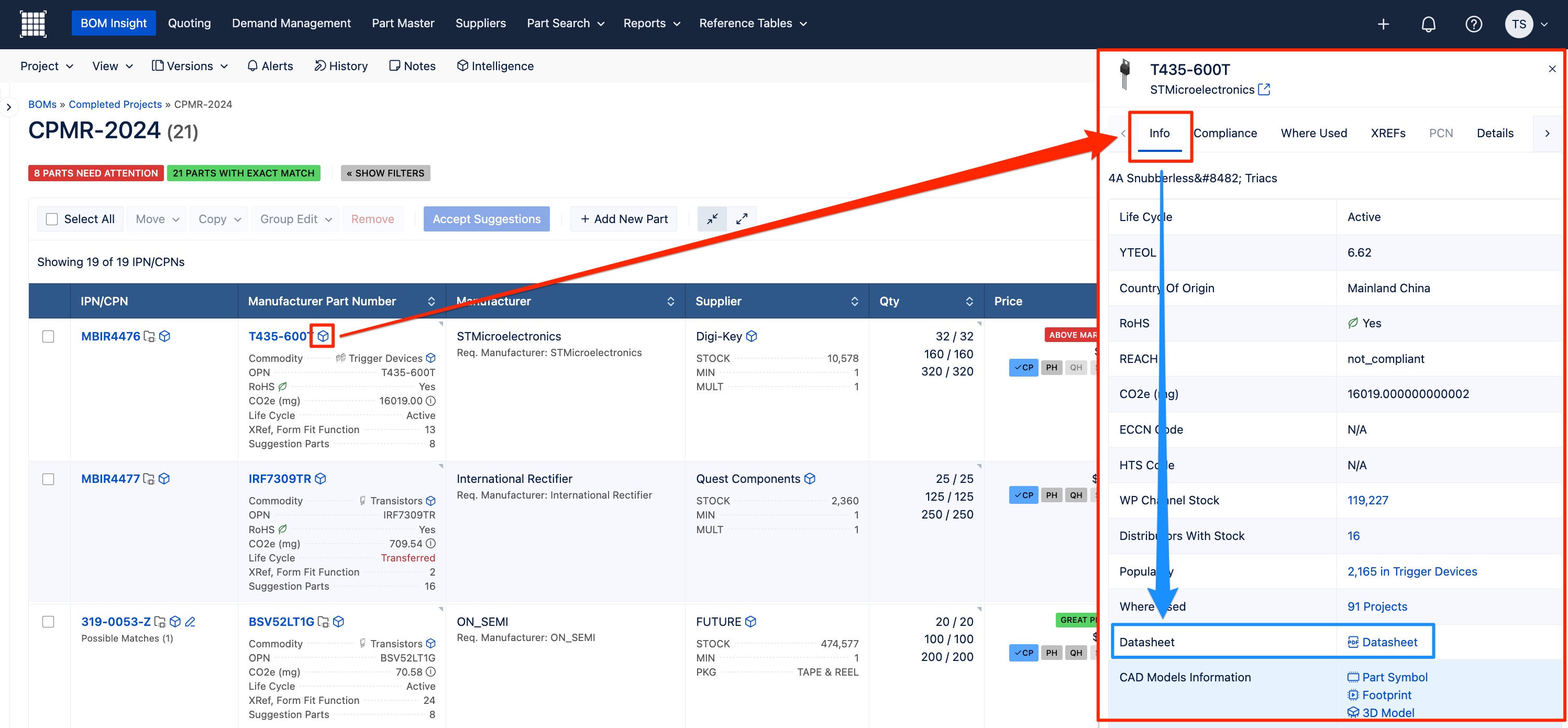Open part info cube for IRF7309TR

(x=321, y=478)
